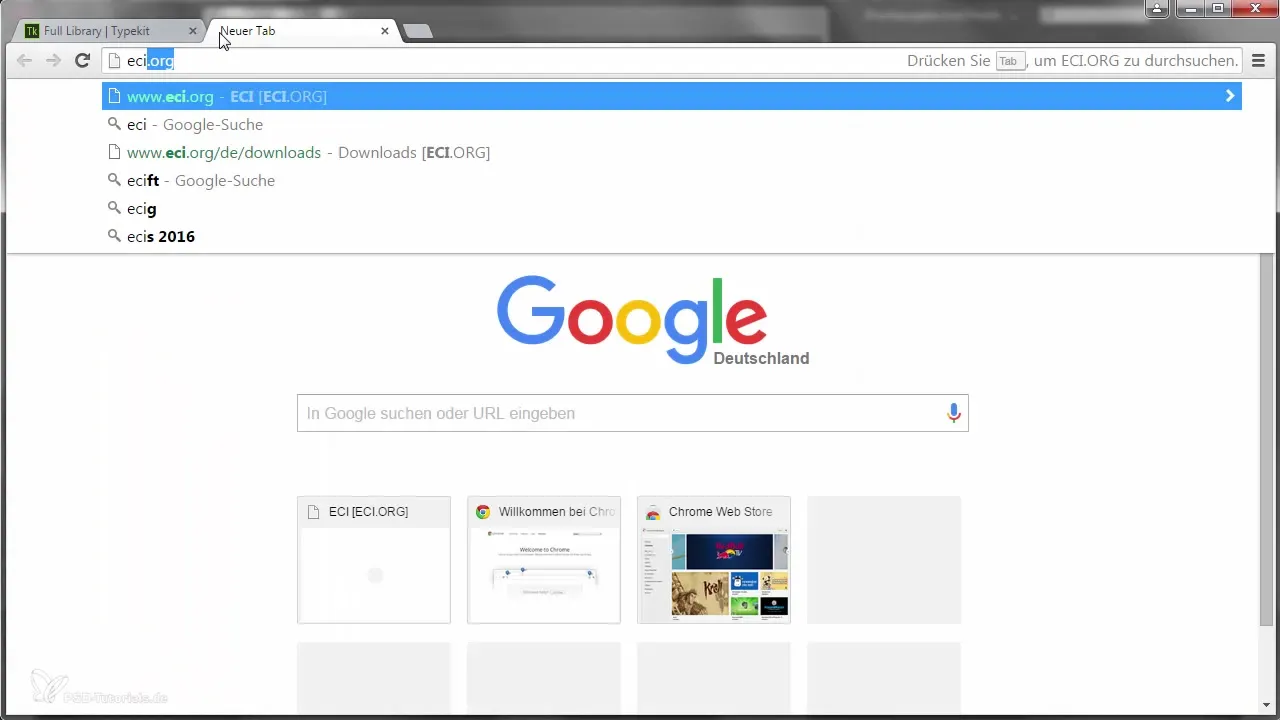Reload the page with the refresh icon
This screenshot has width=1280, height=720.
pyautogui.click(x=83, y=61)
